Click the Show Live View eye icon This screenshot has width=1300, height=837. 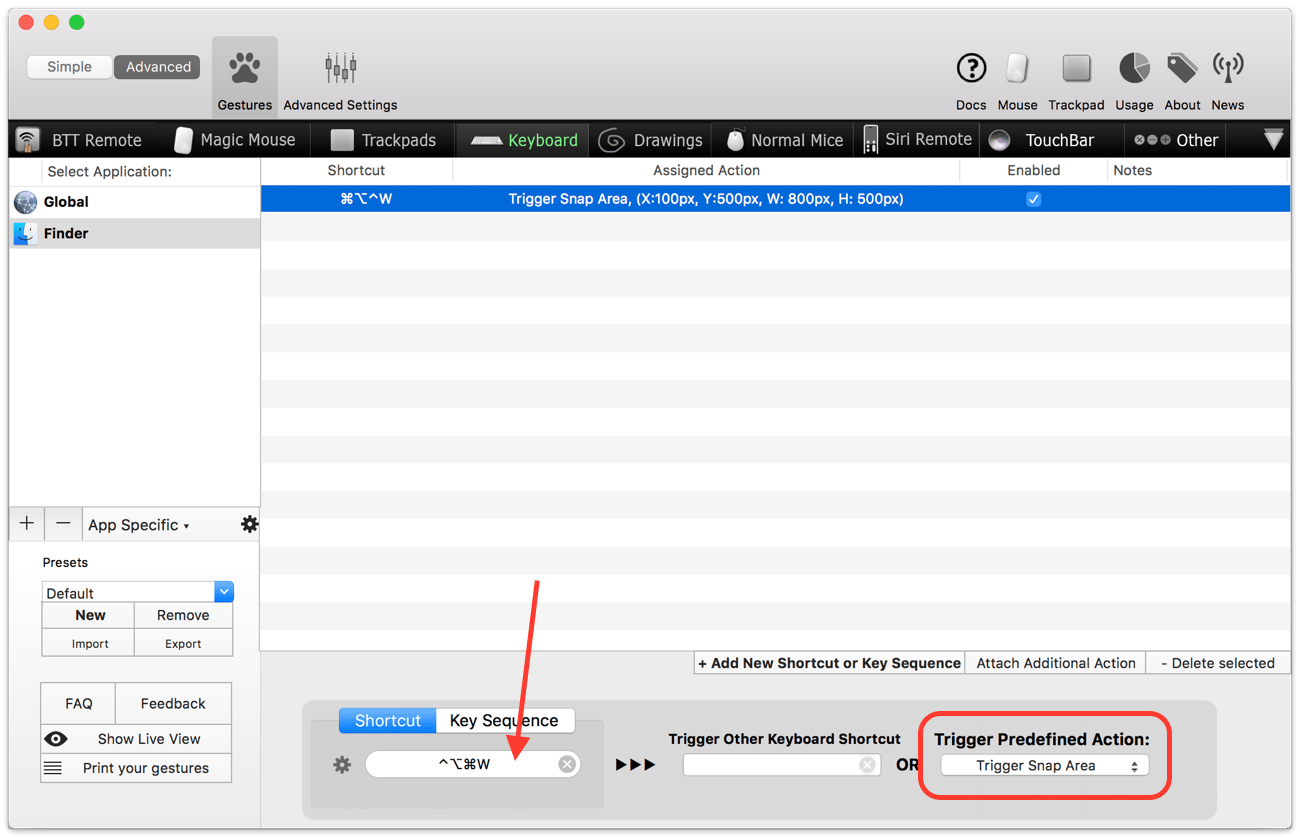point(56,739)
